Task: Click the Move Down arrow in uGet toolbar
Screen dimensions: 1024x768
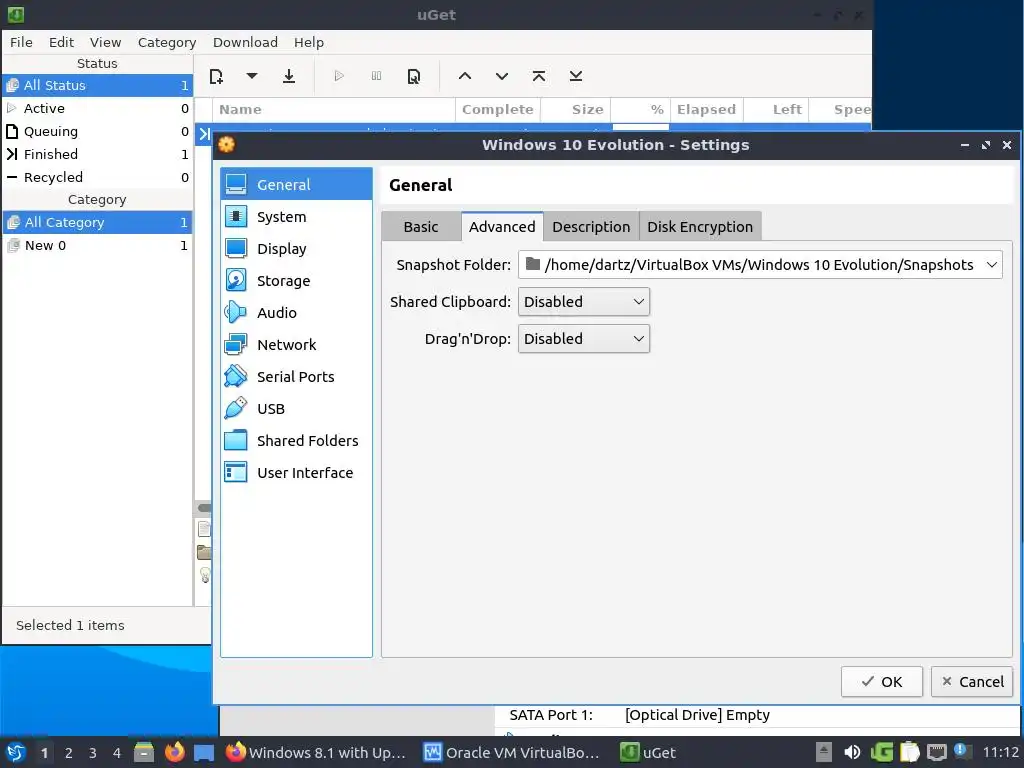Action: point(502,76)
